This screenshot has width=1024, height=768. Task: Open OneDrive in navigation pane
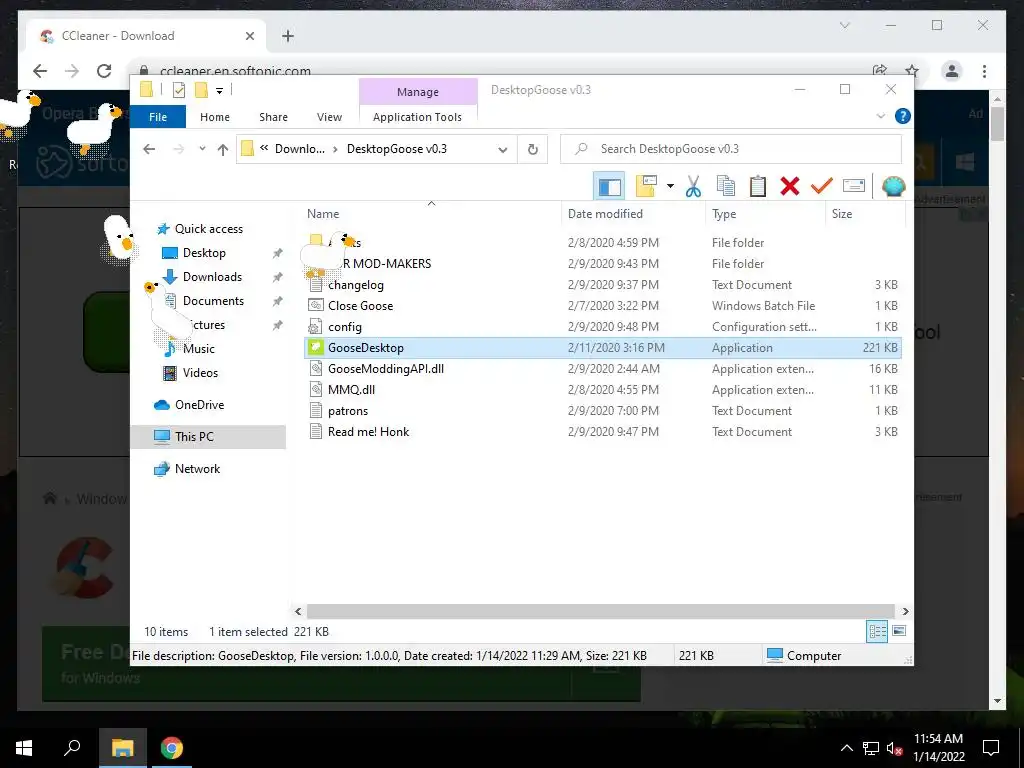coord(199,405)
